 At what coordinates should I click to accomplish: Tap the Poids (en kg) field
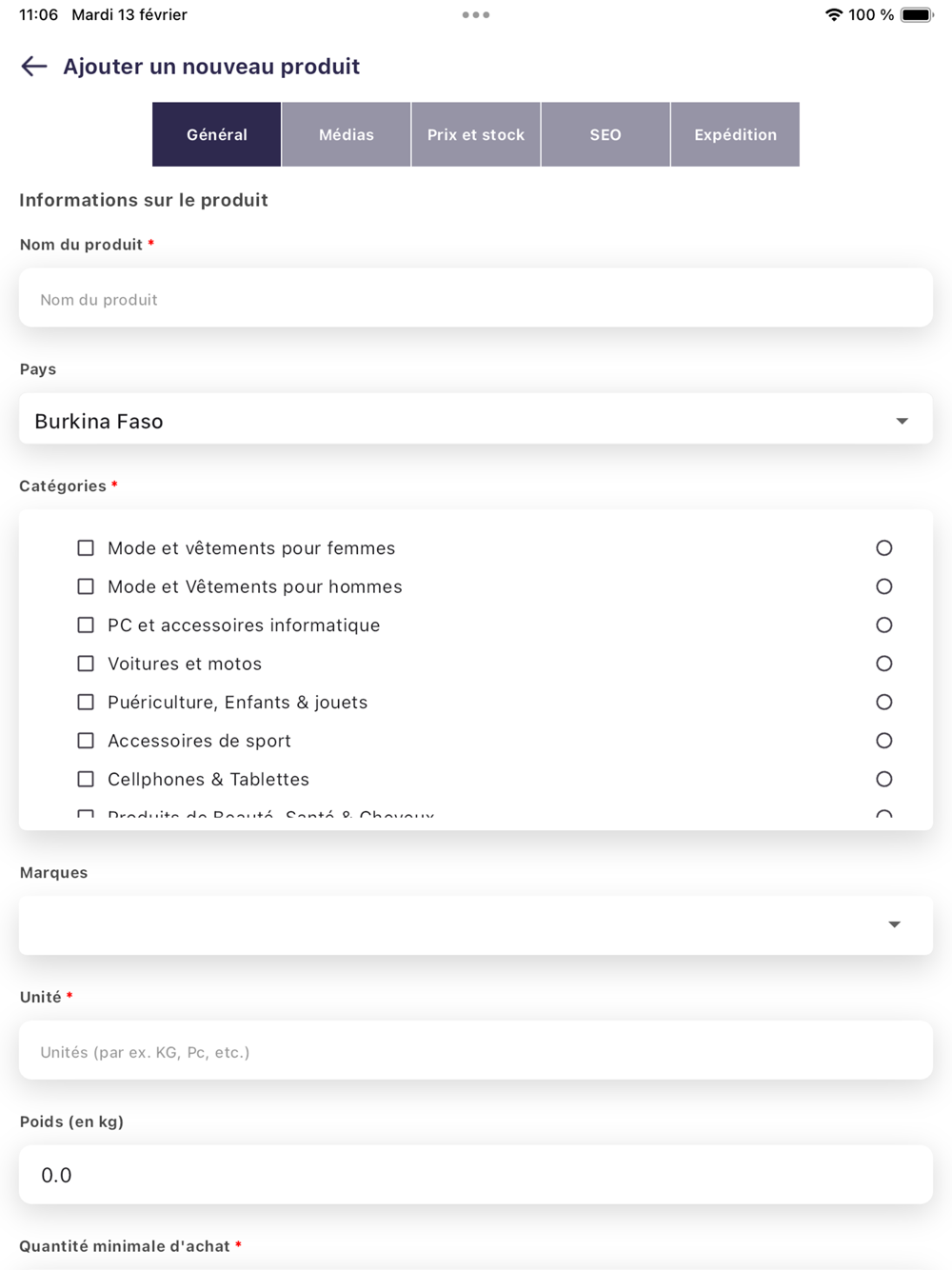point(476,1175)
